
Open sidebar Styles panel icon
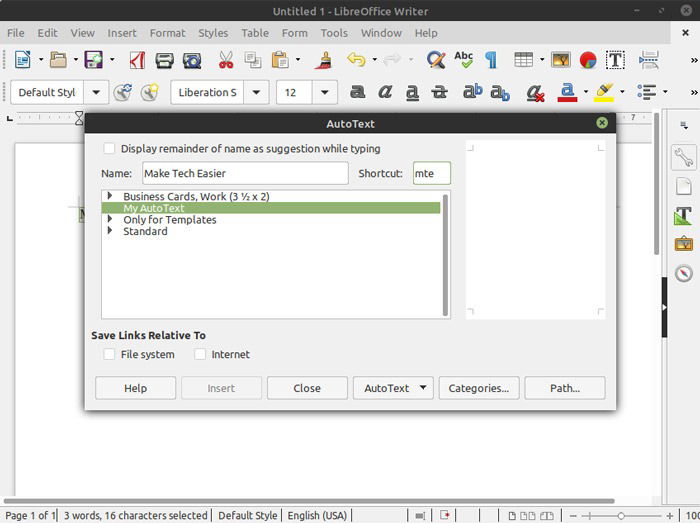(683, 216)
